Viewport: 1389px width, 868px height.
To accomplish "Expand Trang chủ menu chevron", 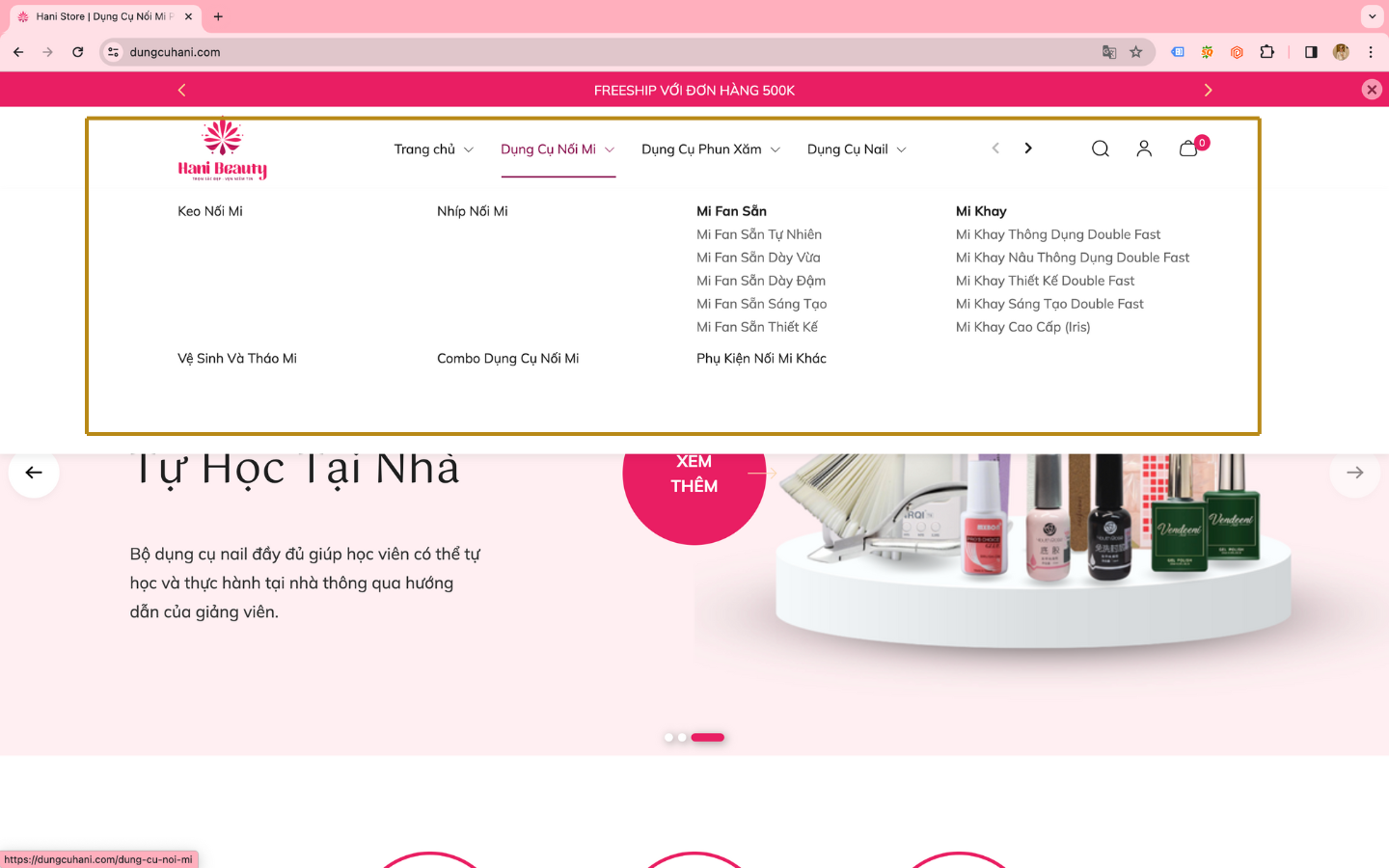I will [469, 149].
